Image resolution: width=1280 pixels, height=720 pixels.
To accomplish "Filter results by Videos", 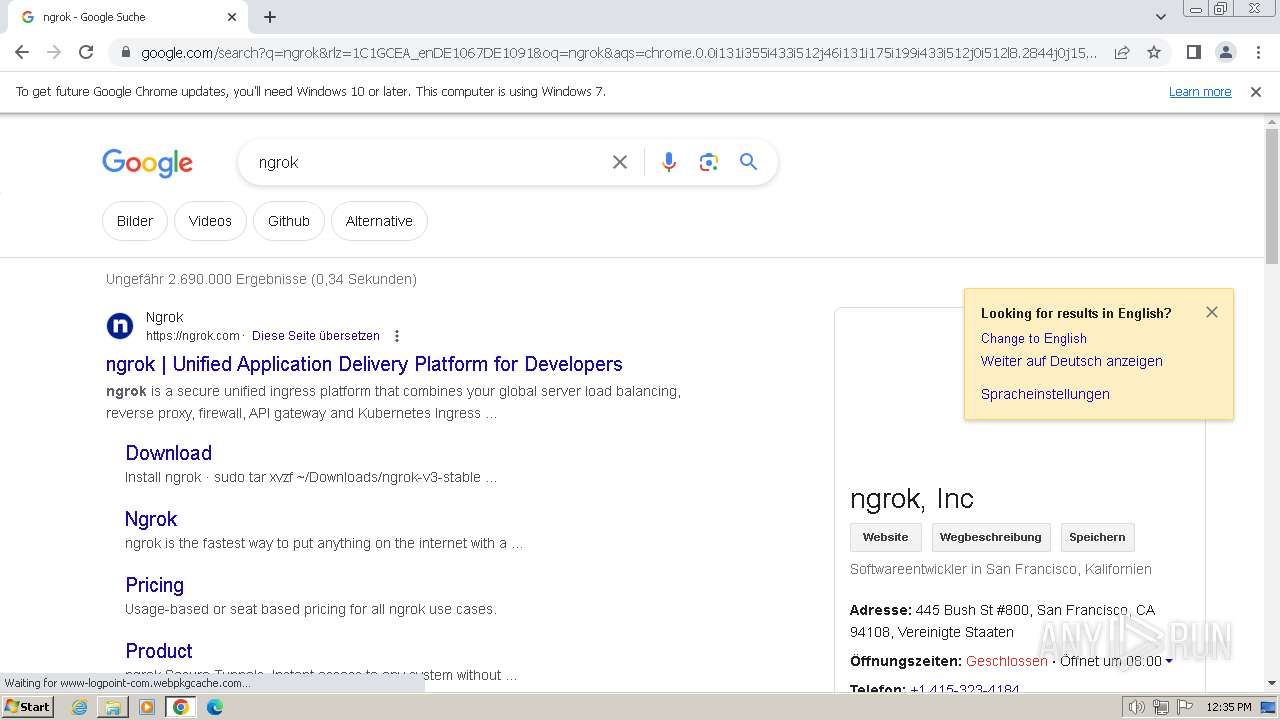I will click(x=210, y=221).
